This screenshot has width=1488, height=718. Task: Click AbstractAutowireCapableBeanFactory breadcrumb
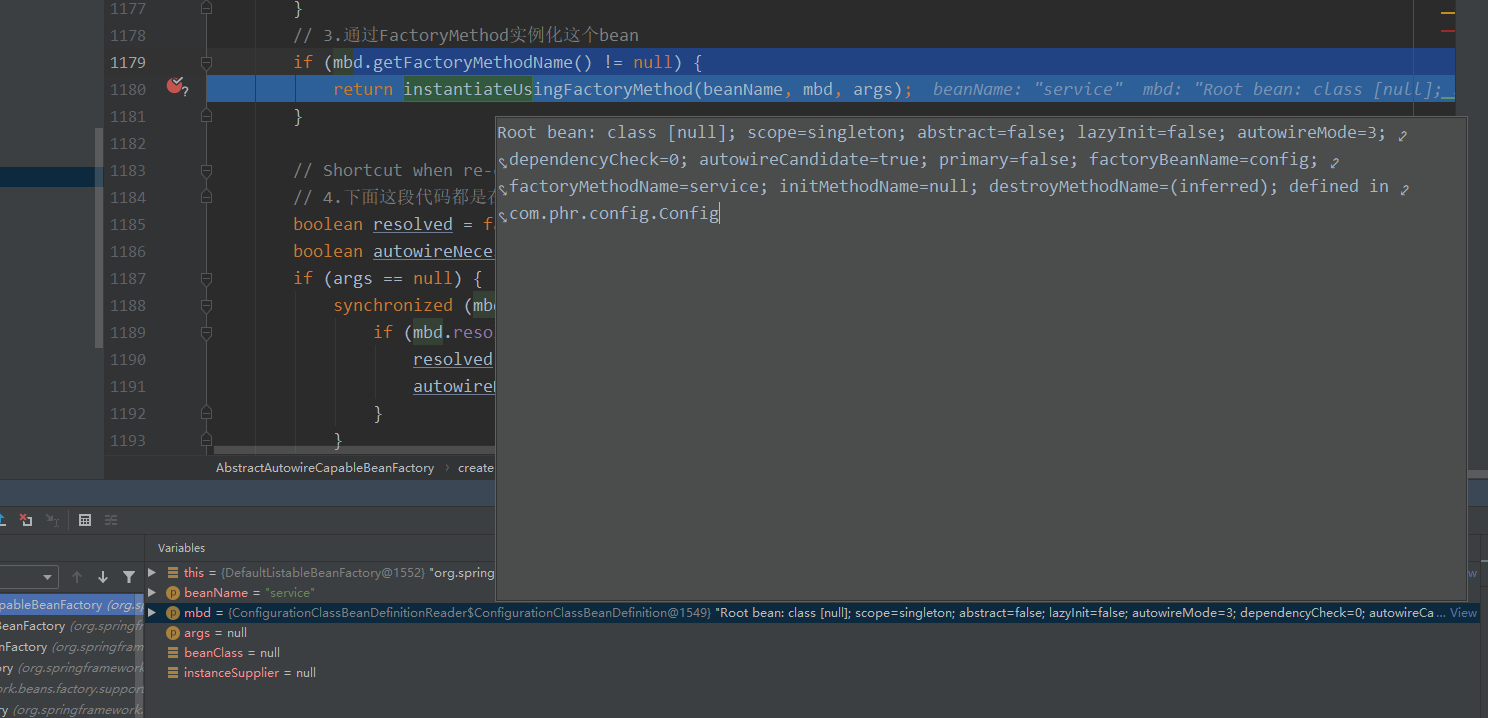pyautogui.click(x=325, y=467)
